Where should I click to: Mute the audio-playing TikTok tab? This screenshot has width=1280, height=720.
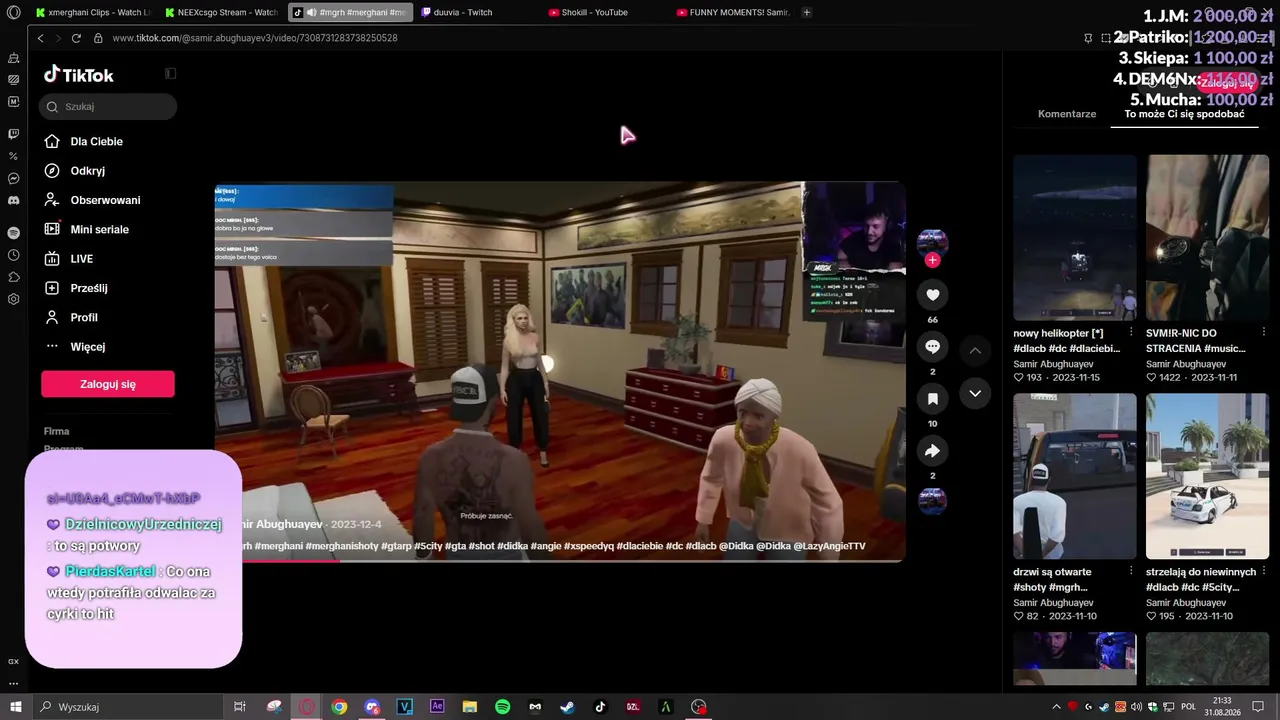[x=311, y=13]
